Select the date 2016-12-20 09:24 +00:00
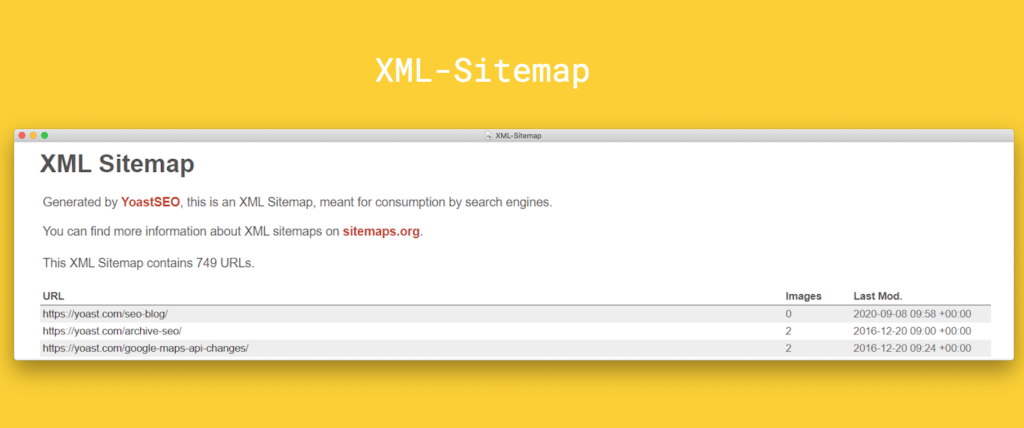1024x428 pixels. pos(912,348)
